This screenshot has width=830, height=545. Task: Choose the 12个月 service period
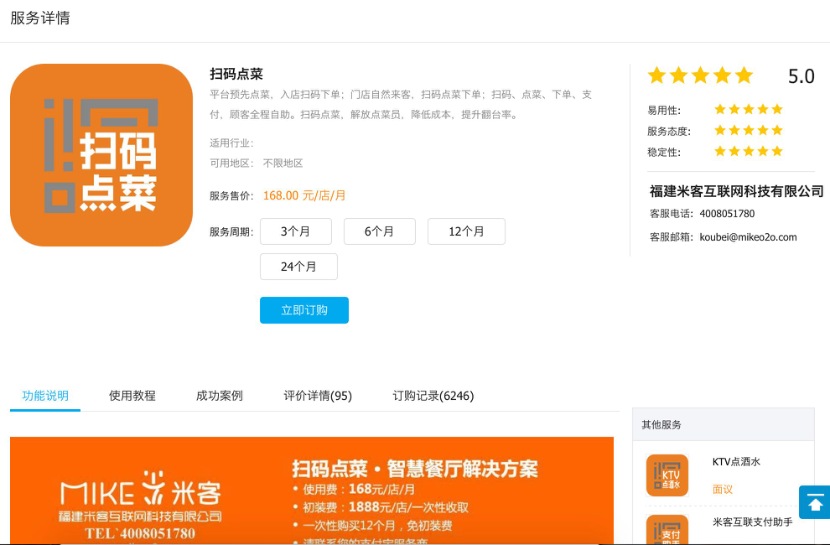466,231
